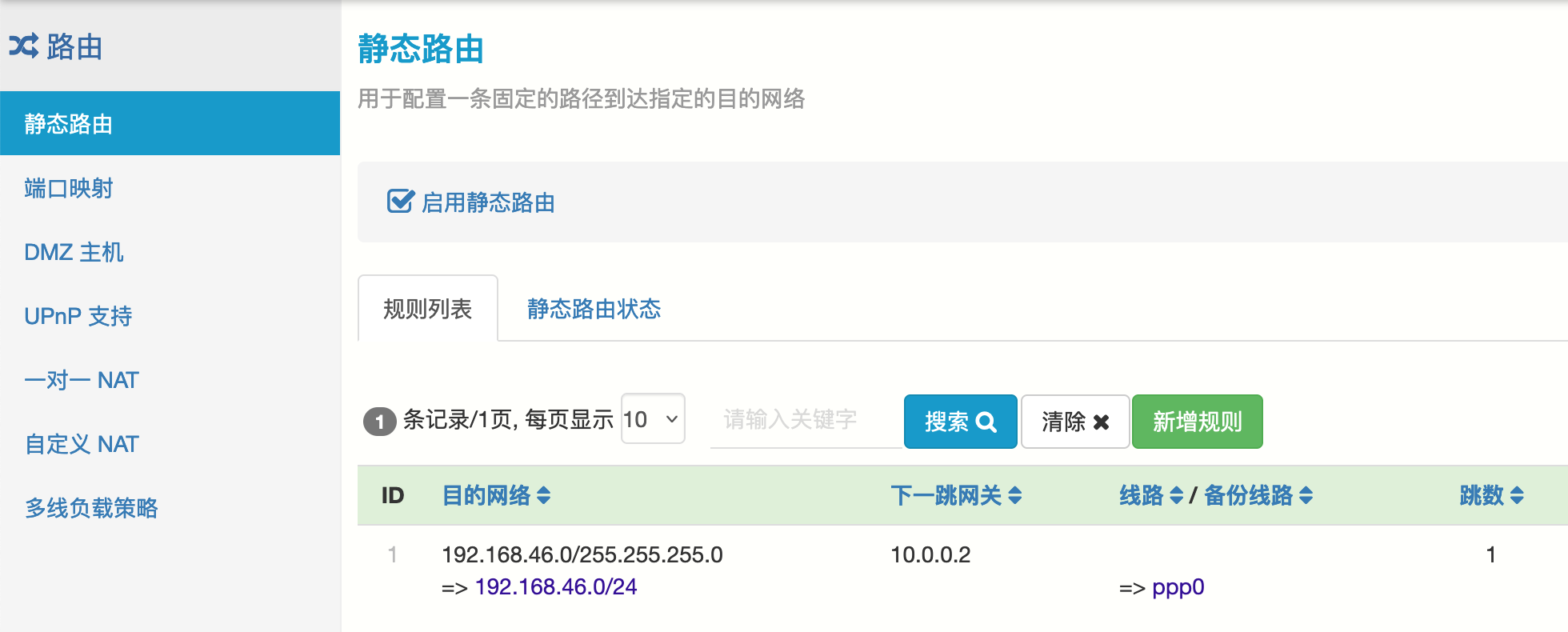
Task: Open the ppp0 line link
Action: (1178, 587)
